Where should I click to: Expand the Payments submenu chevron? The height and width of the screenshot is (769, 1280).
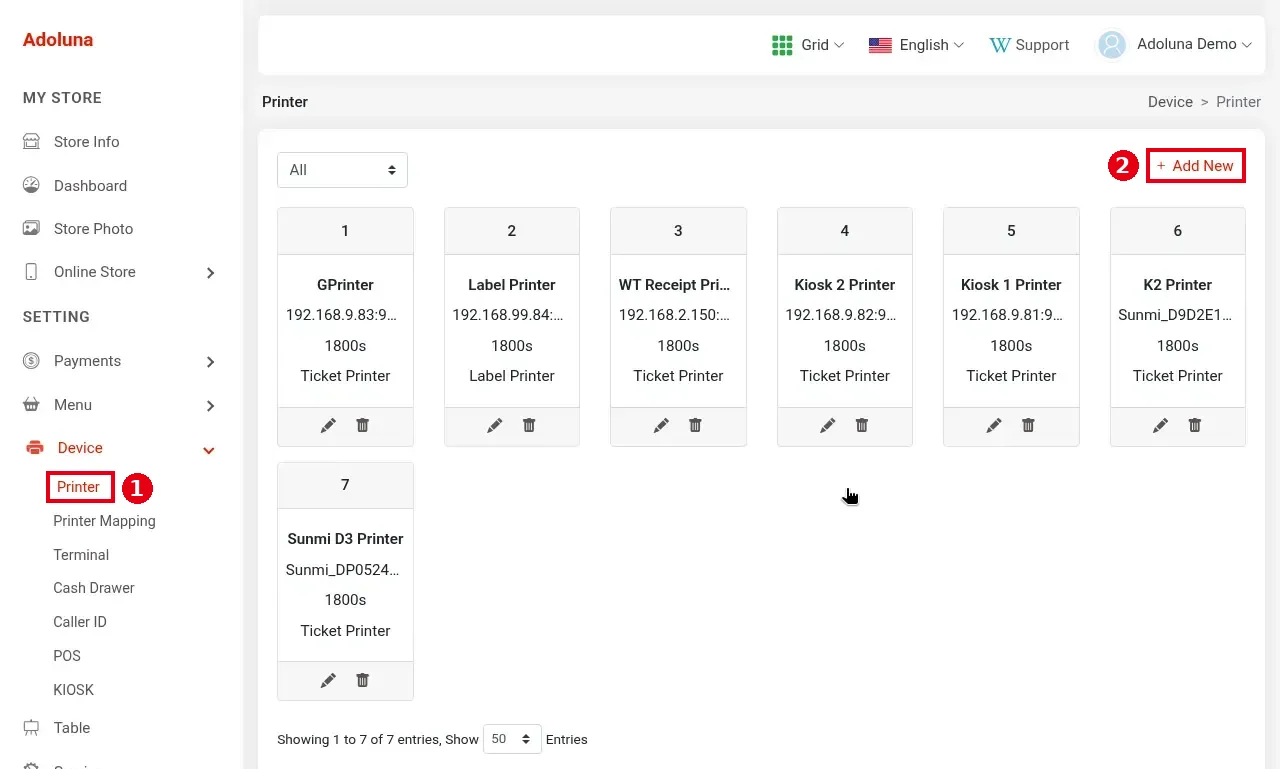[210, 362]
